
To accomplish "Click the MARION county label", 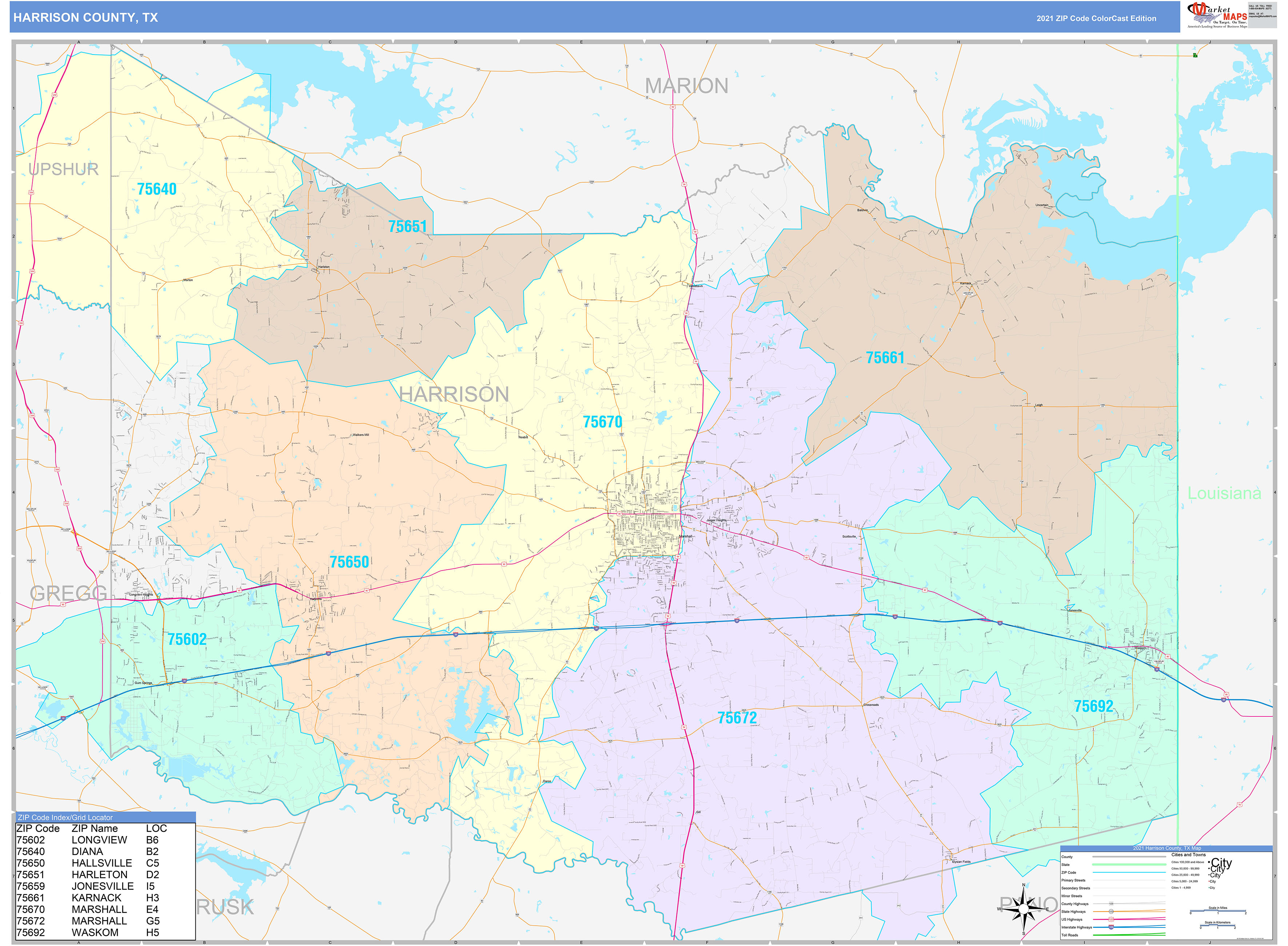I will 686,86.
